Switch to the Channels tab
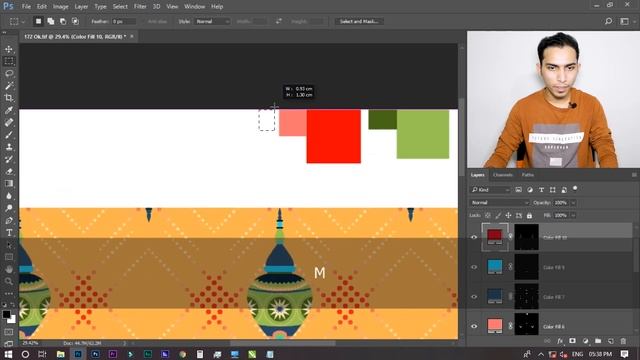The image size is (640, 360). [502, 175]
